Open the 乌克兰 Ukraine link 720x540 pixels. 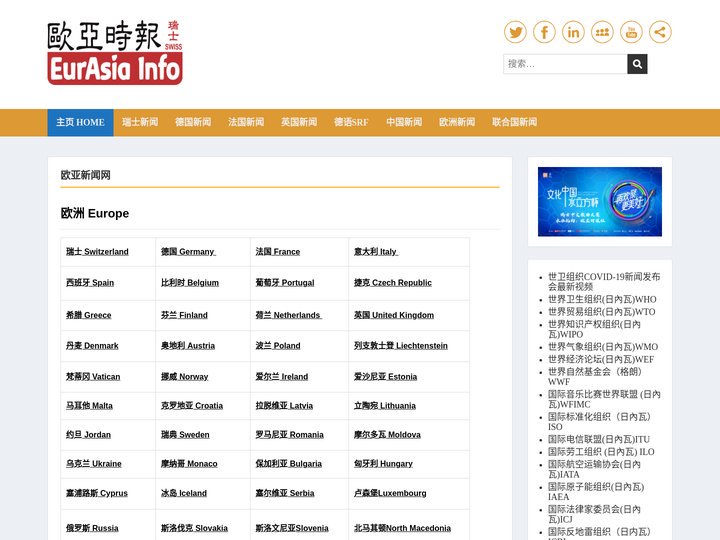click(94, 464)
